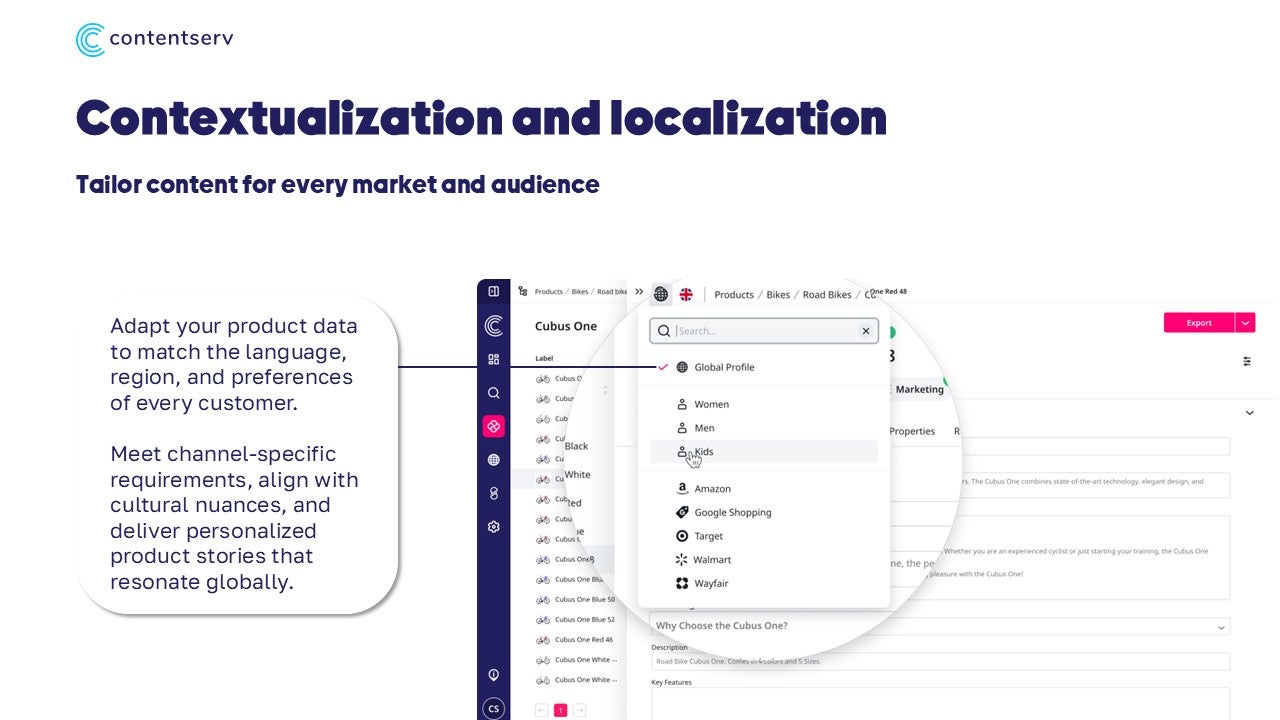1280x720 pixels.
Task: Open the "Why Choose the Cubus One?" dropdown
Action: 940,626
